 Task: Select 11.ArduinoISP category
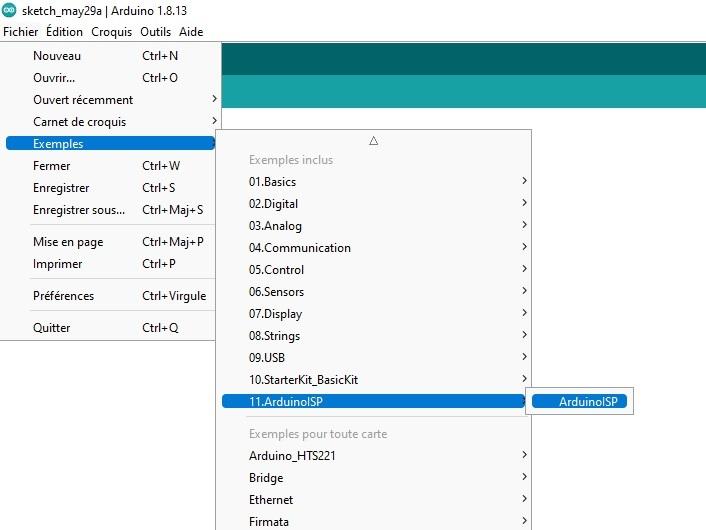coord(374,402)
